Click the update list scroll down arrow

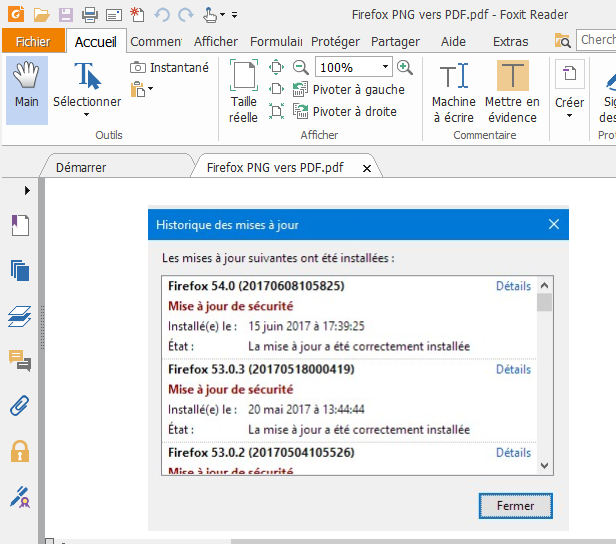pyautogui.click(x=544, y=466)
